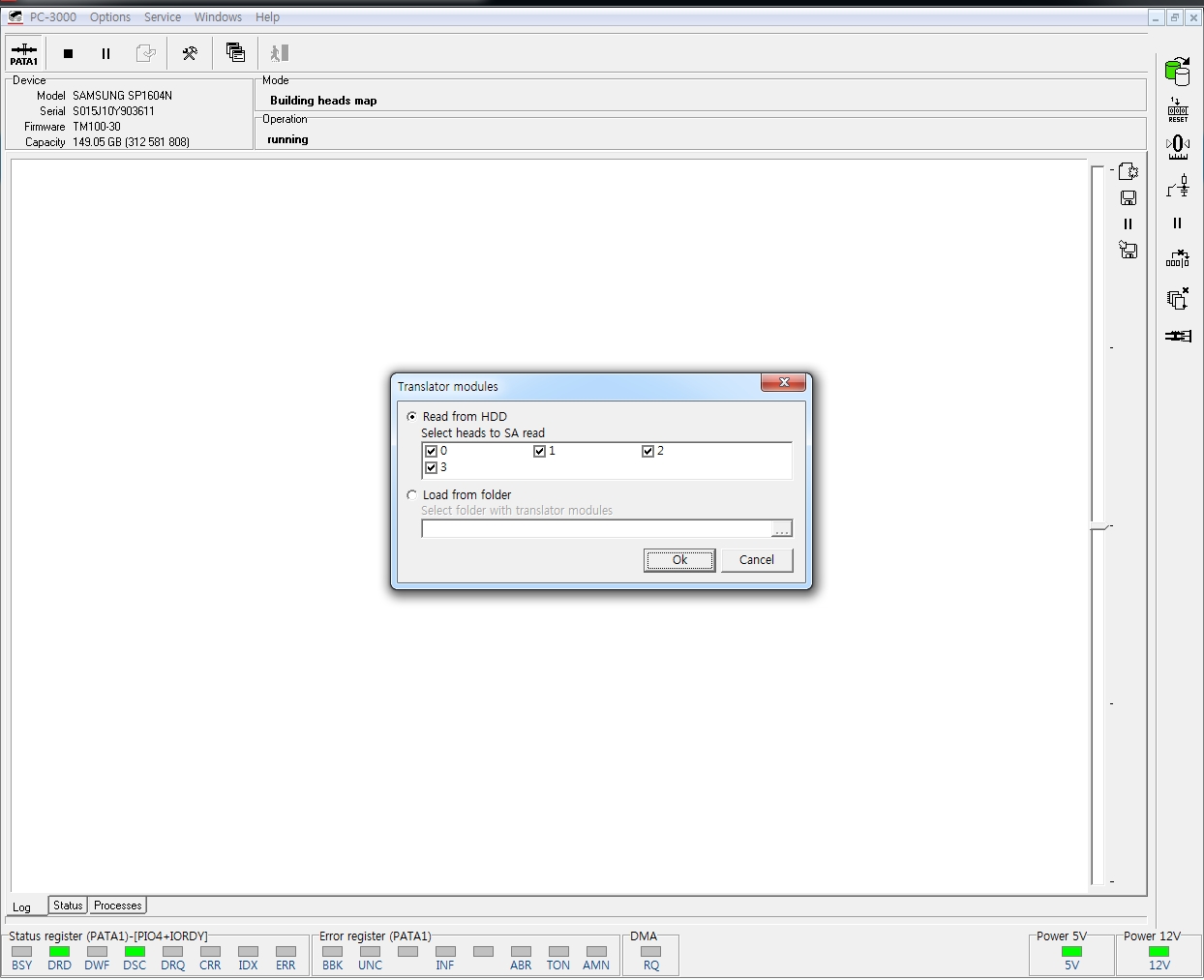Open the PC-3000 menu
The height and width of the screenshot is (980, 1204).
tap(53, 17)
